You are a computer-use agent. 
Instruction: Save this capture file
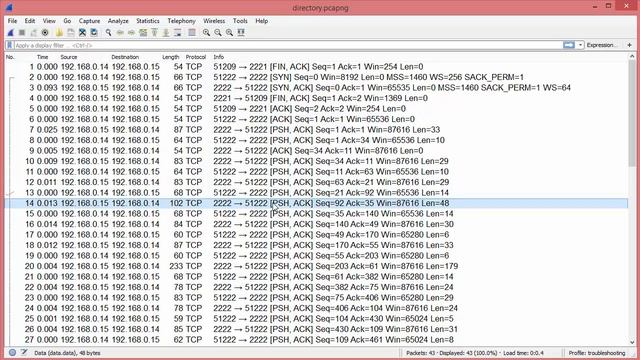pos(71,33)
